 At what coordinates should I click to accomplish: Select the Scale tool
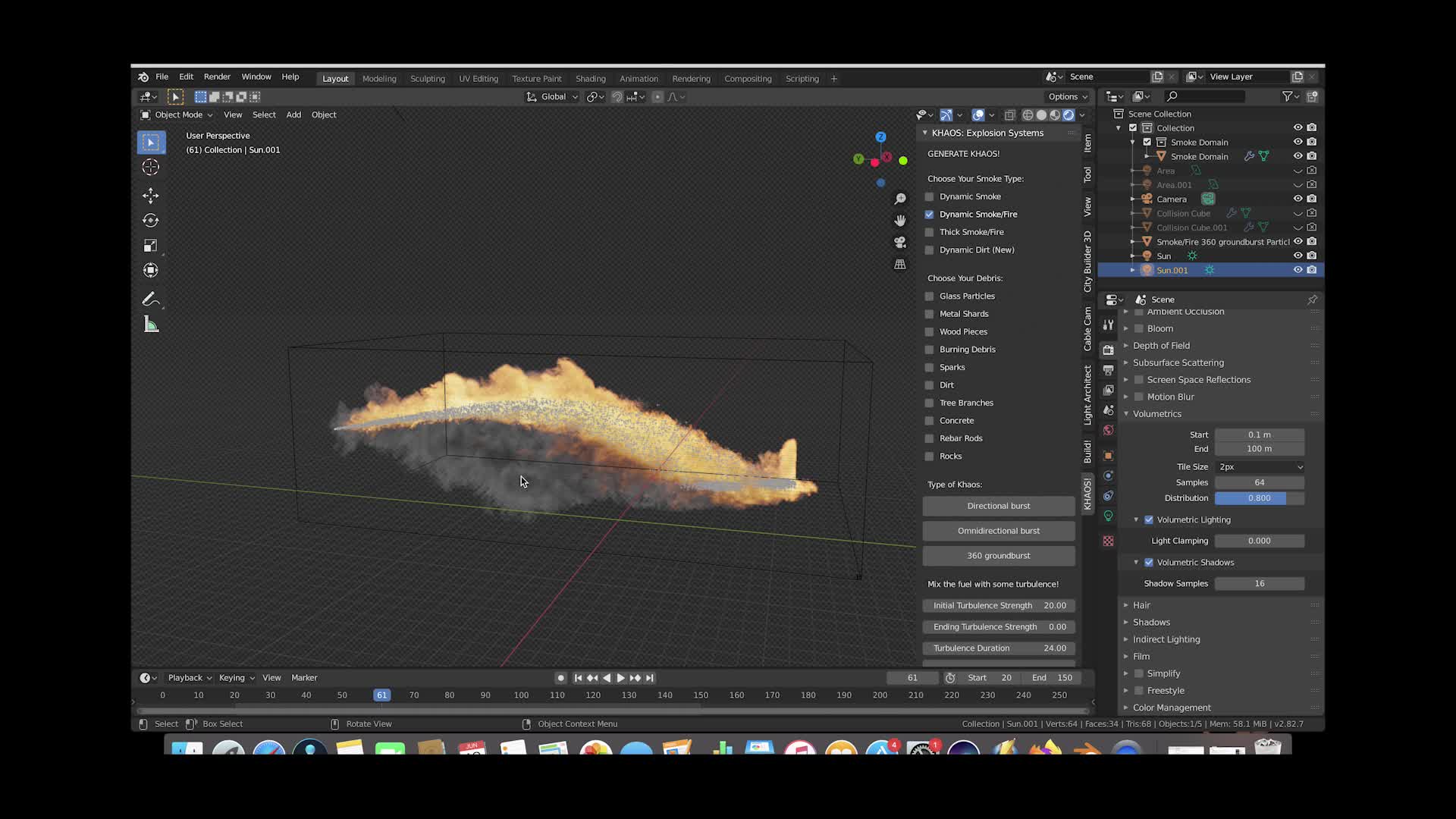click(150, 245)
